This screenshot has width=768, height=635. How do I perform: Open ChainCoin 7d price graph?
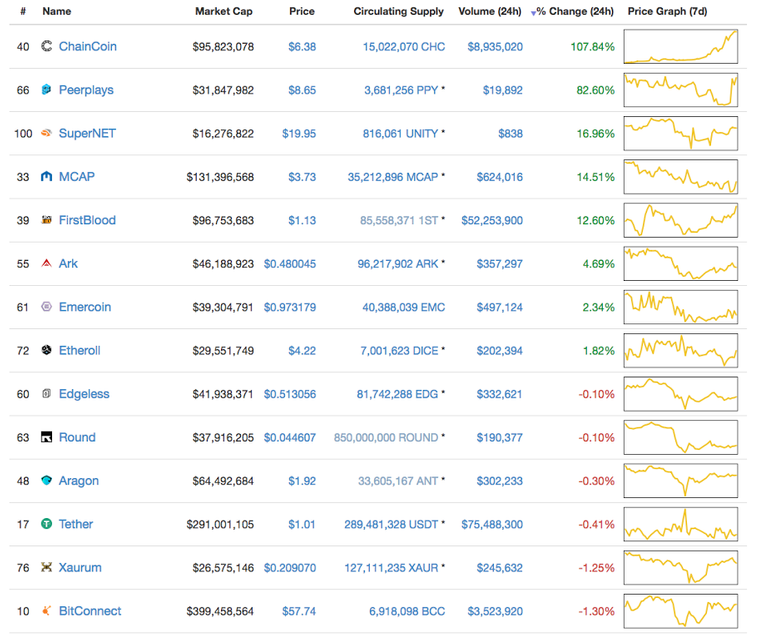coord(681,47)
